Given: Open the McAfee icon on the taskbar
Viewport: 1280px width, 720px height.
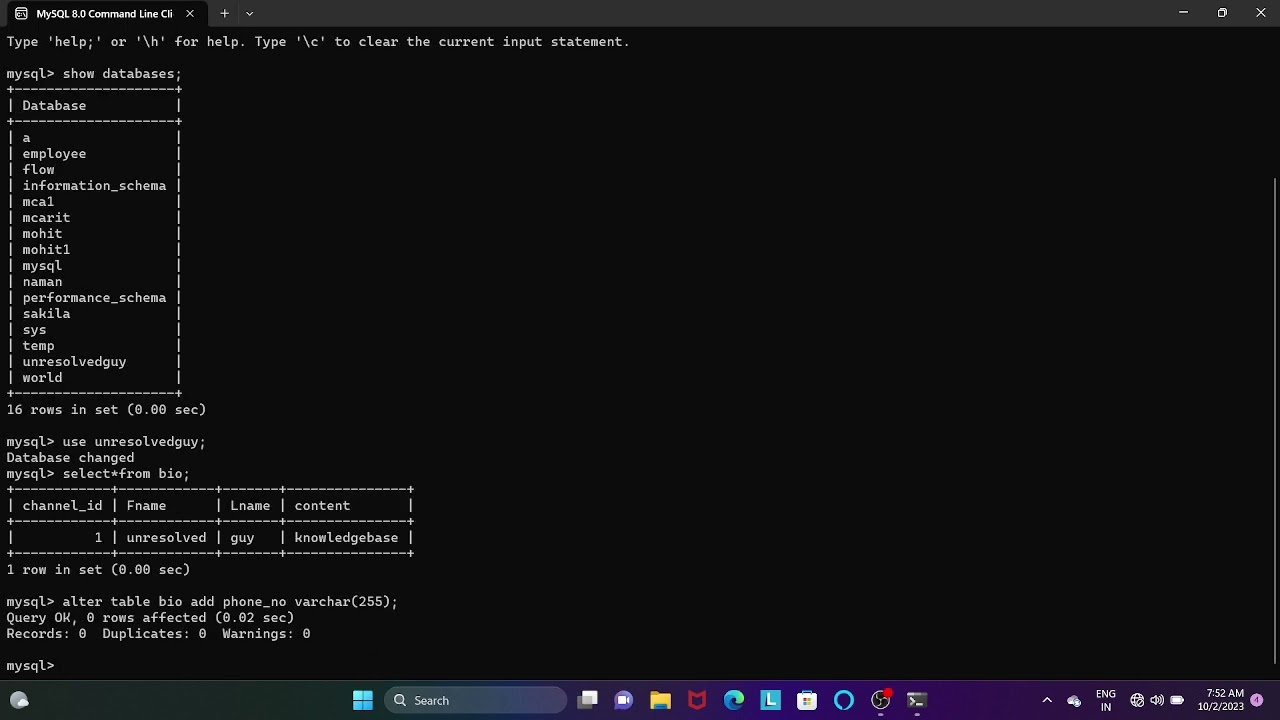Looking at the screenshot, I should pos(697,700).
